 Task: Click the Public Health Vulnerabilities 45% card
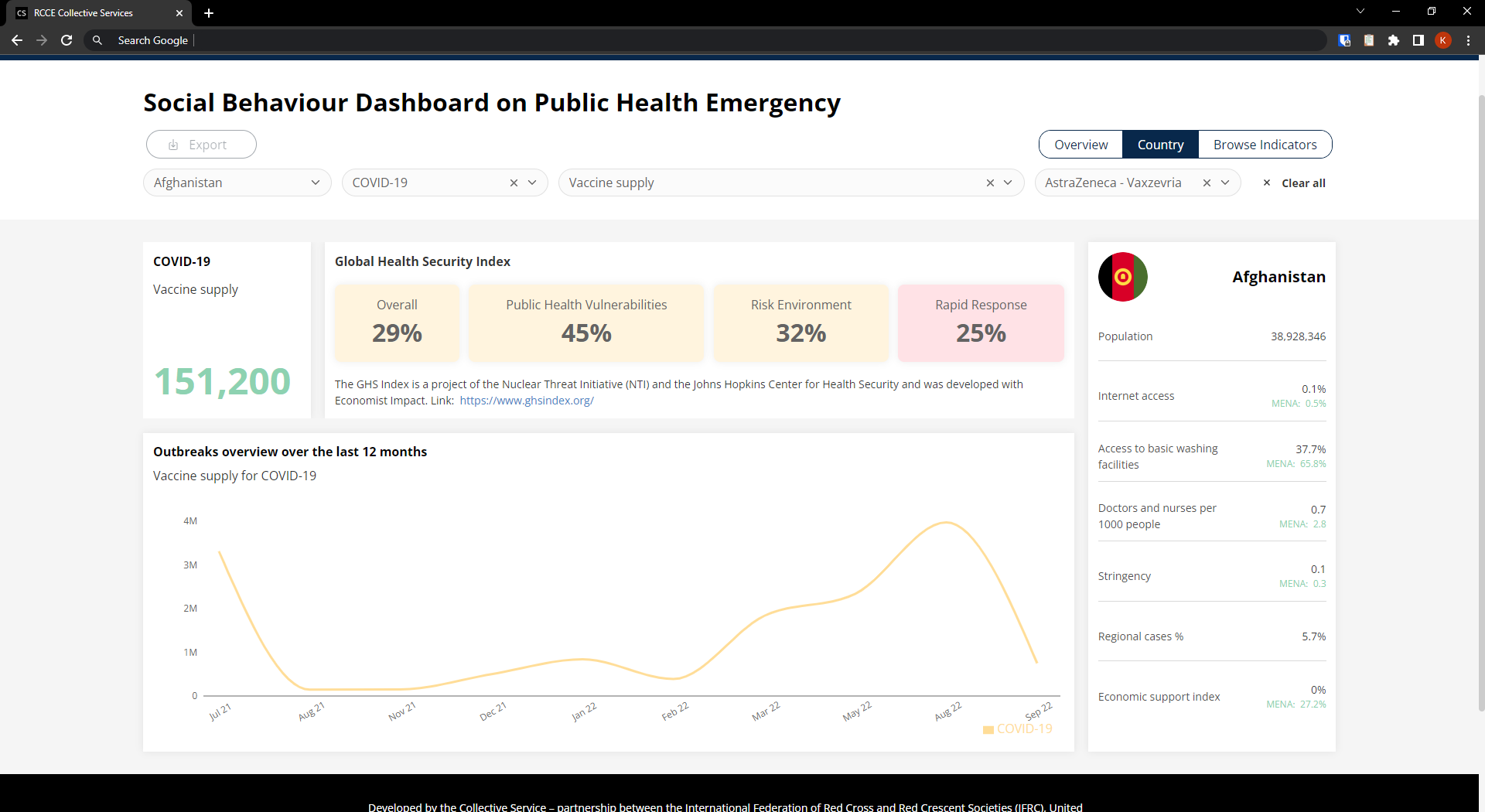[586, 322]
